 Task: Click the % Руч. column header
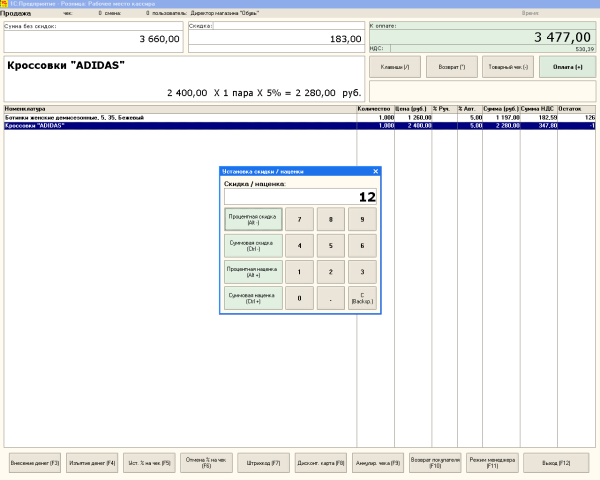click(445, 109)
